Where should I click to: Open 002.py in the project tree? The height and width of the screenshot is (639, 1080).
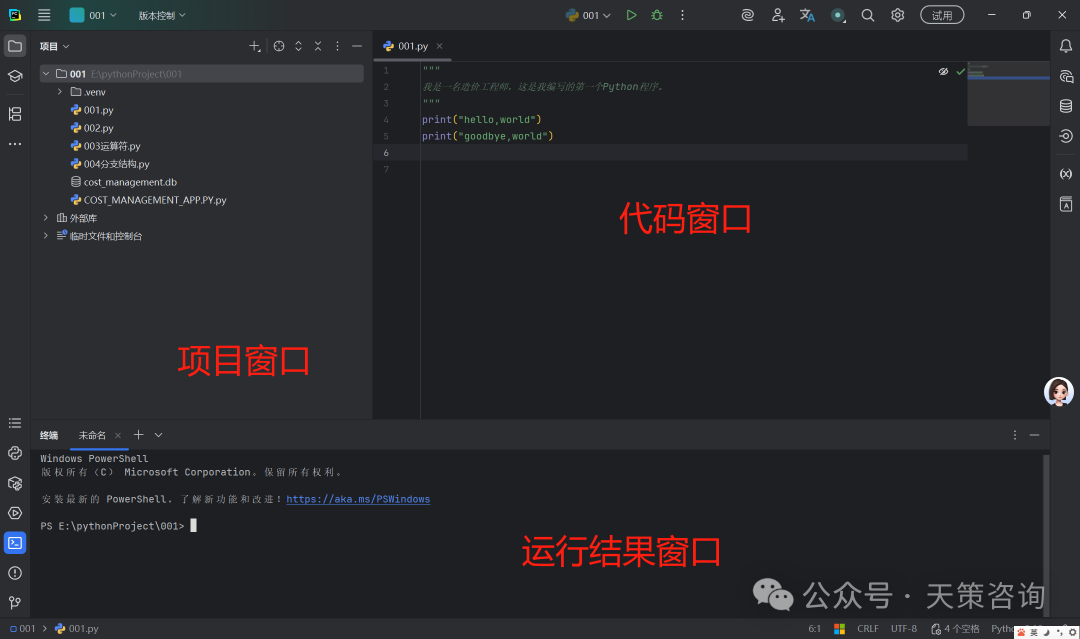click(92, 128)
